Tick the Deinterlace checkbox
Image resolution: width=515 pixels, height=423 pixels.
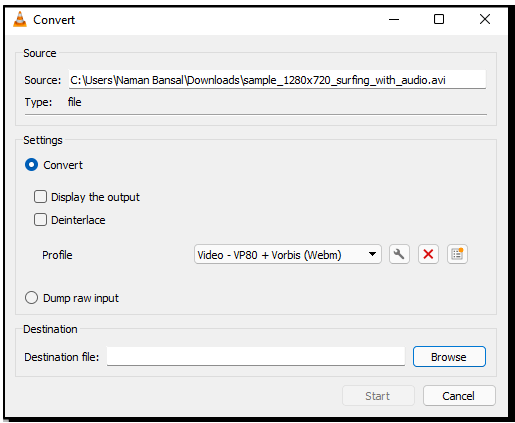[40, 220]
